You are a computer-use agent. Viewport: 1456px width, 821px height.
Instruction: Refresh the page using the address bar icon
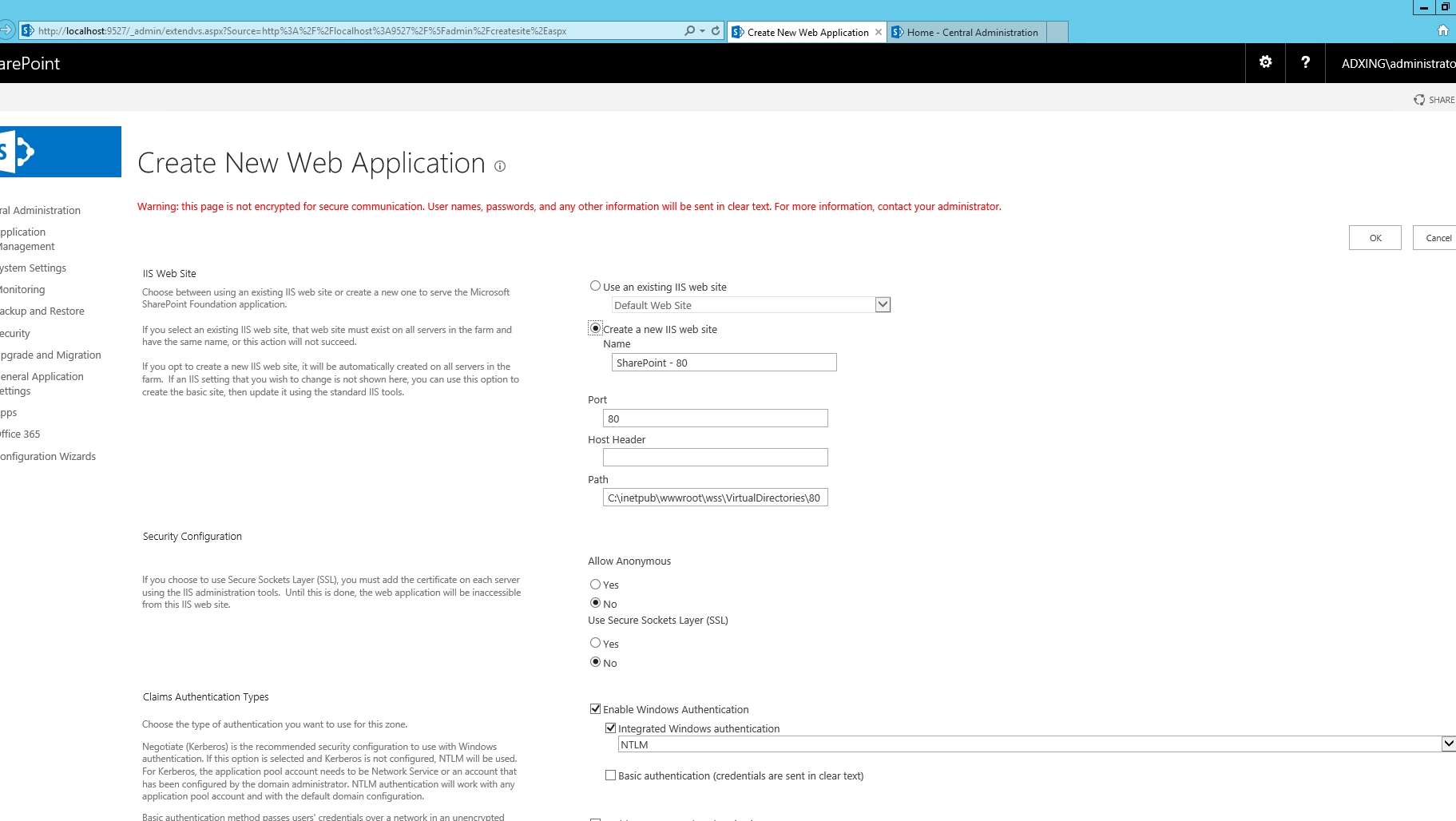coord(716,31)
